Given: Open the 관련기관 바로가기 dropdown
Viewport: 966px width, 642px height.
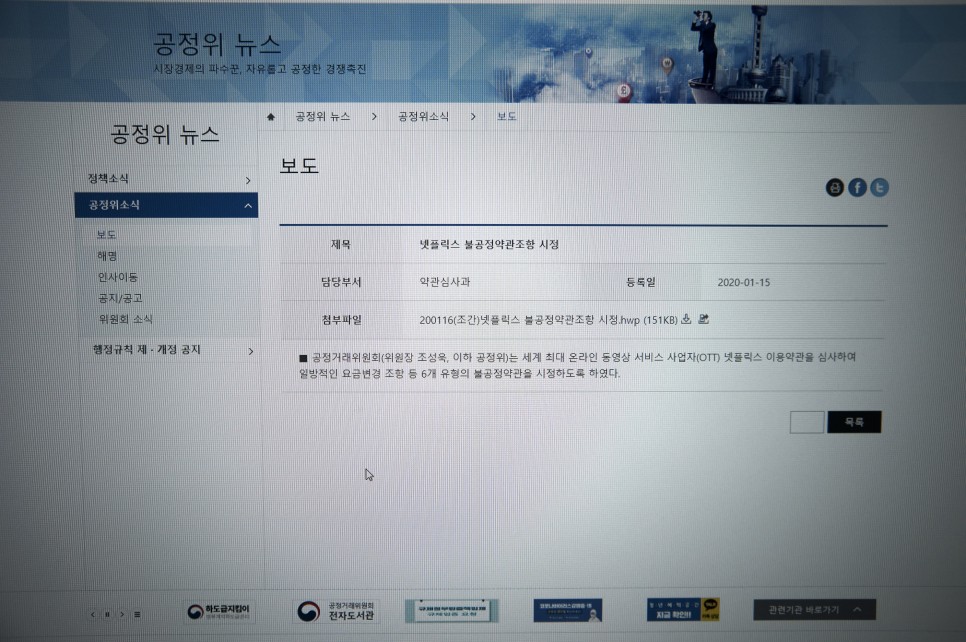Looking at the screenshot, I should click(x=814, y=609).
